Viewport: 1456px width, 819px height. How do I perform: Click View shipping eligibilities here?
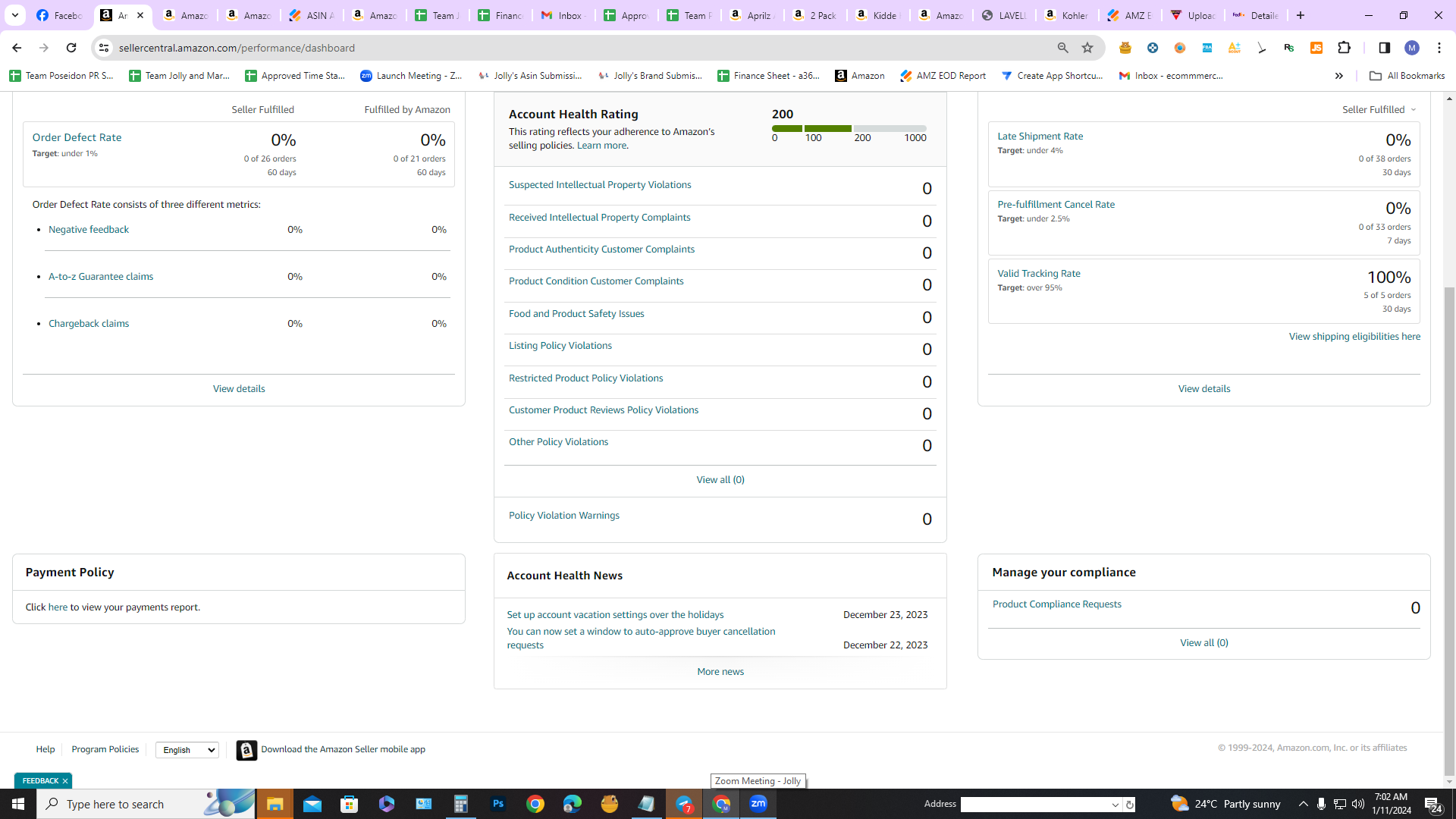pos(1354,337)
